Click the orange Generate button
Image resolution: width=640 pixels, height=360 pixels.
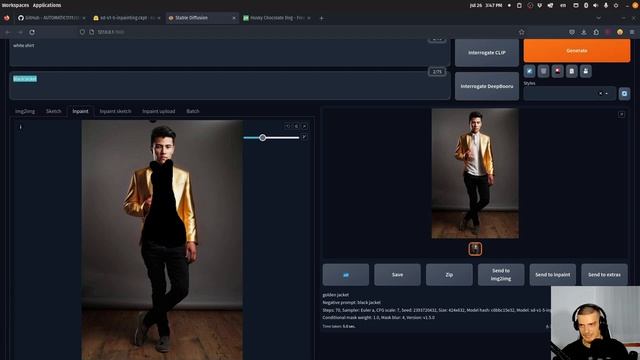point(577,51)
